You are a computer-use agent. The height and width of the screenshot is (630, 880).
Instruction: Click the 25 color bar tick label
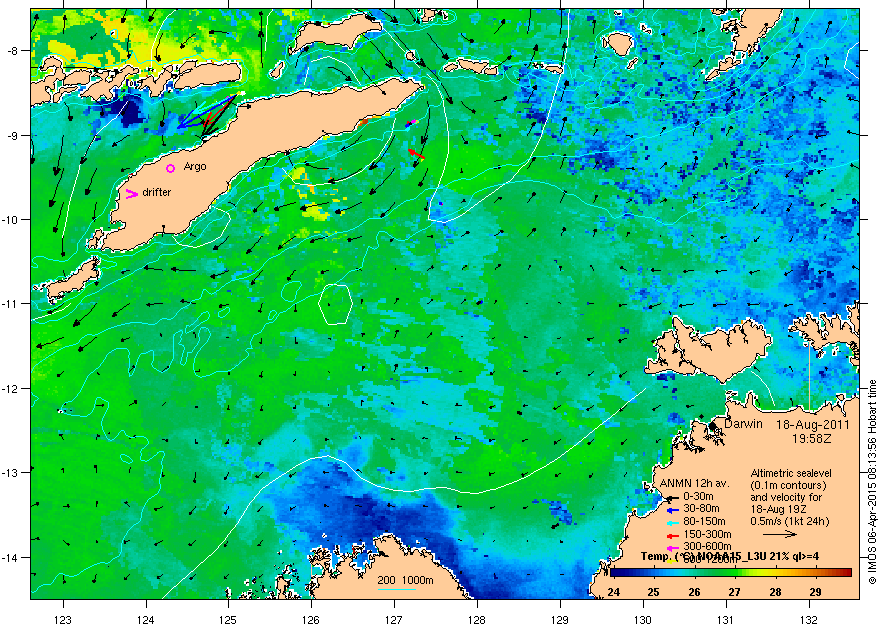coord(654,592)
